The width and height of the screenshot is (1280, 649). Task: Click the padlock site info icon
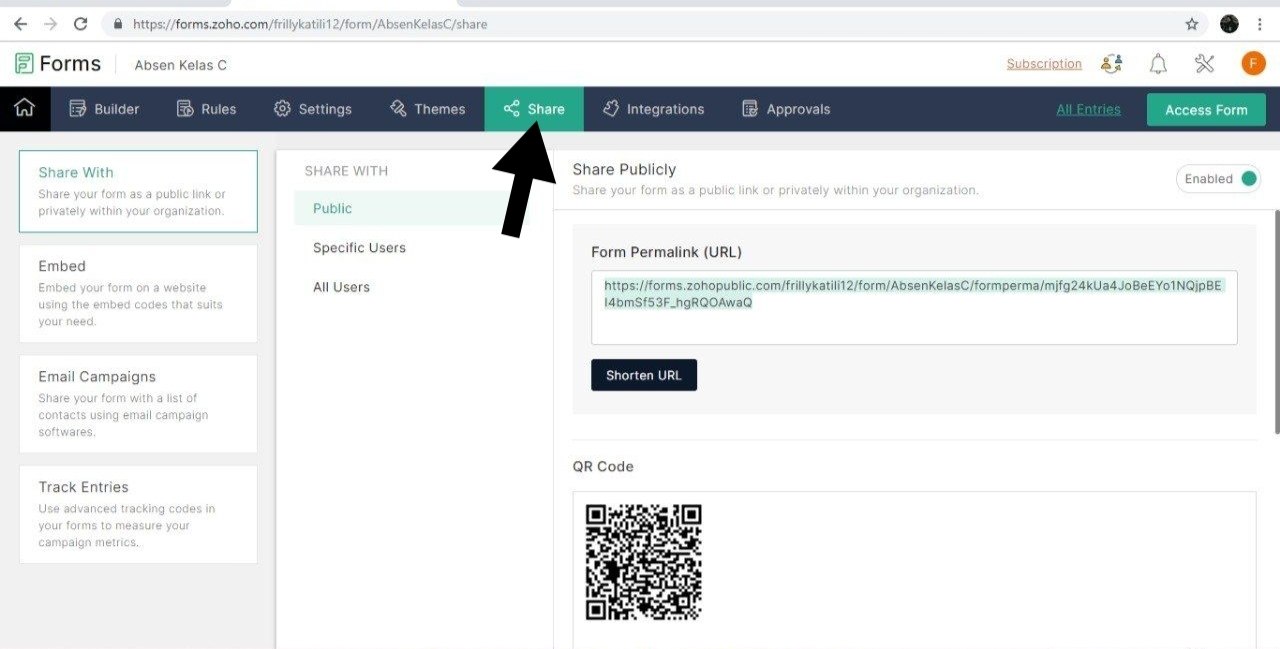pyautogui.click(x=118, y=24)
